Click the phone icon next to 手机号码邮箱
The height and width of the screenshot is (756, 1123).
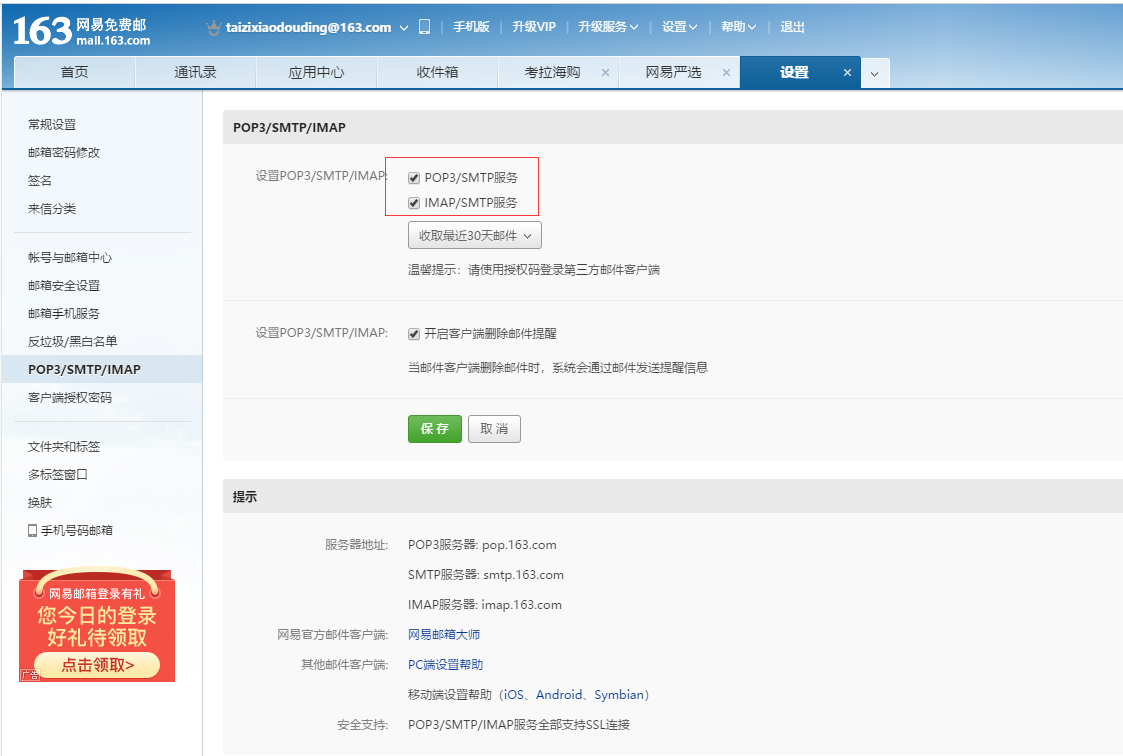click(x=32, y=530)
